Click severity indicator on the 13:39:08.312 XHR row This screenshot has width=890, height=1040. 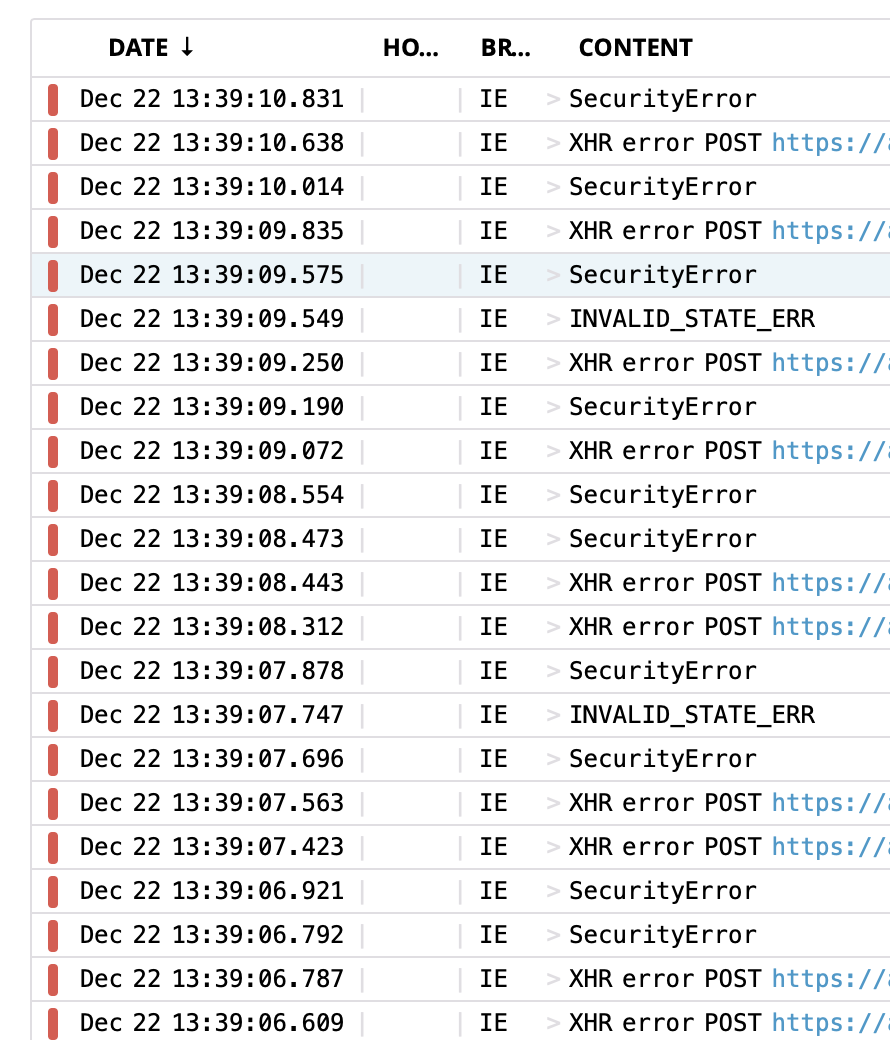52,626
